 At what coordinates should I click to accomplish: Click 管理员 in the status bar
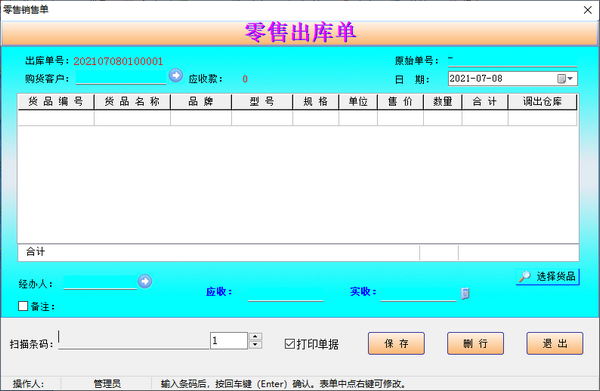tap(107, 383)
